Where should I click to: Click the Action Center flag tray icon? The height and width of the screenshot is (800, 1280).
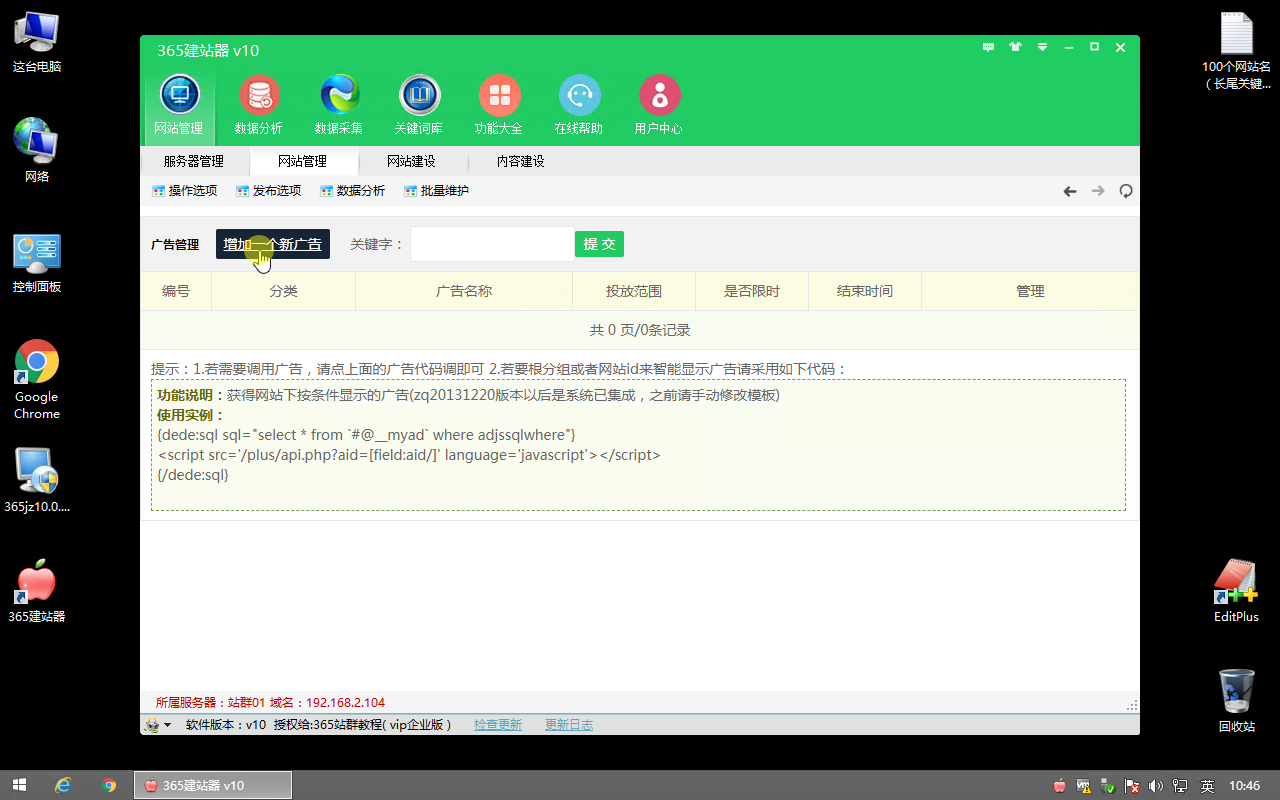coord(1132,786)
